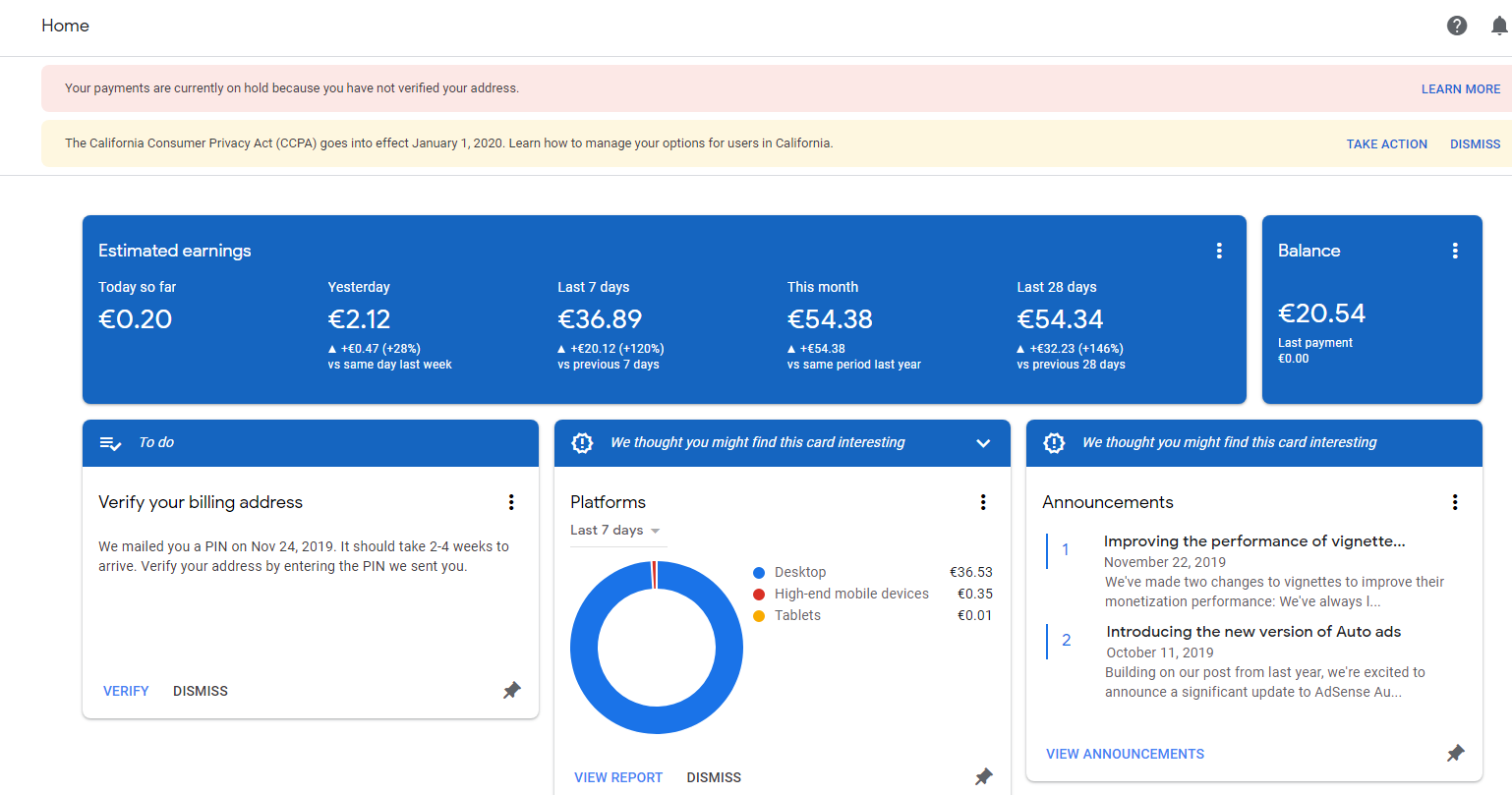Viewport: 1512px width, 795px height.
Task: Open the help question mark icon
Action: (x=1457, y=26)
